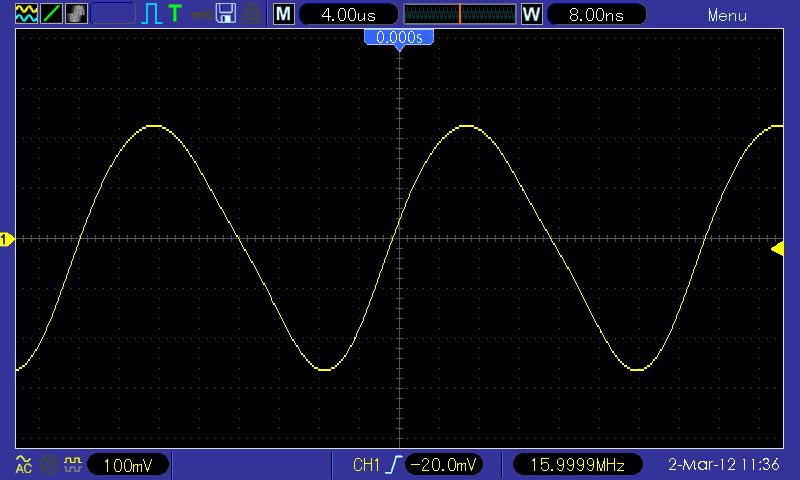800x480 pixels.
Task: Click the square wave digital filter icon
Action: pyautogui.click(x=72, y=464)
